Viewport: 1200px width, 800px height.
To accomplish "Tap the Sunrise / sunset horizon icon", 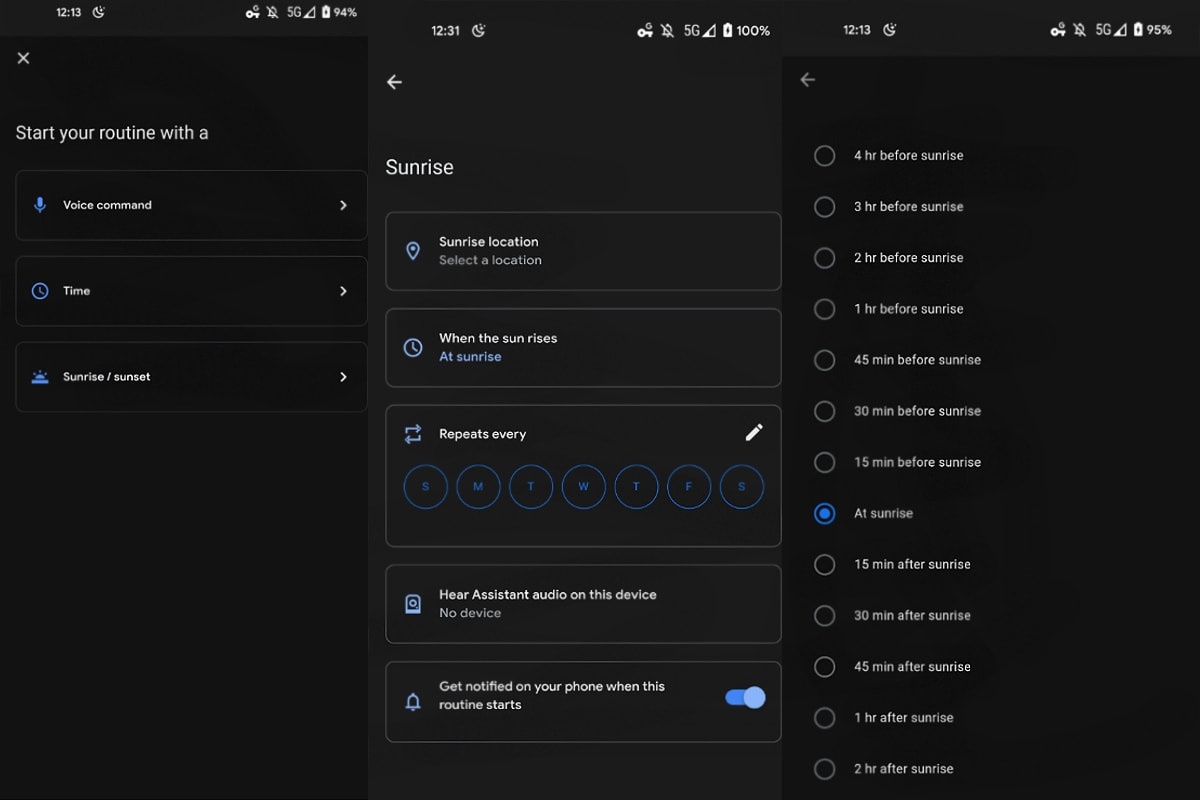I will click(40, 377).
